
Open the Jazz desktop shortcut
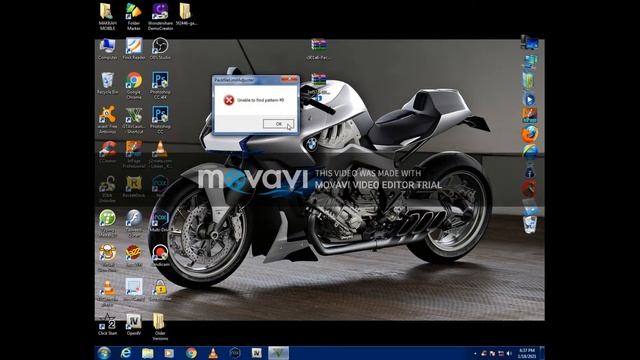pos(134,256)
